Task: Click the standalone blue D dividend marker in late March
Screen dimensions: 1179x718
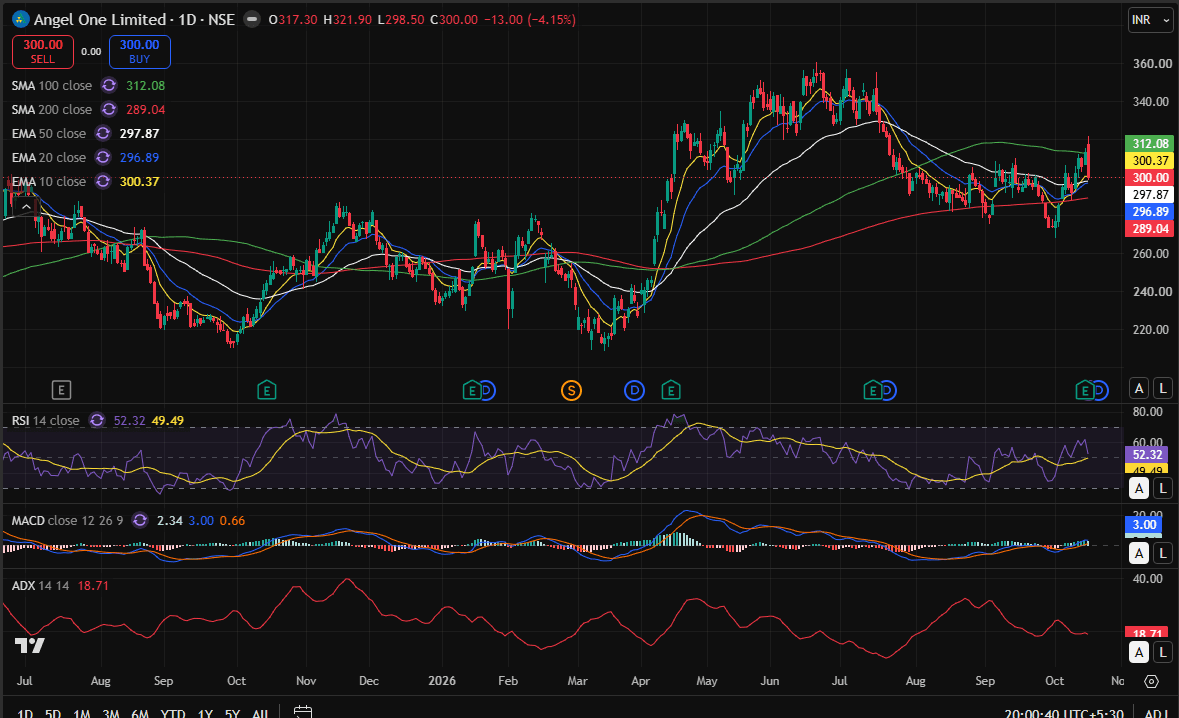Action: (x=635, y=390)
